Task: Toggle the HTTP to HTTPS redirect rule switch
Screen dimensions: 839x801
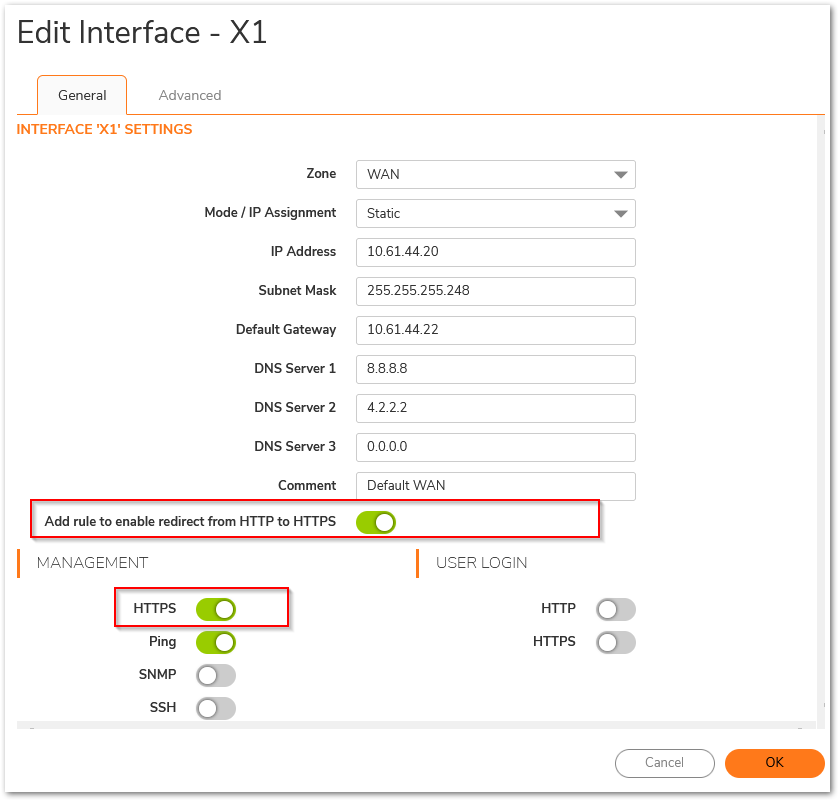Action: coord(376,522)
